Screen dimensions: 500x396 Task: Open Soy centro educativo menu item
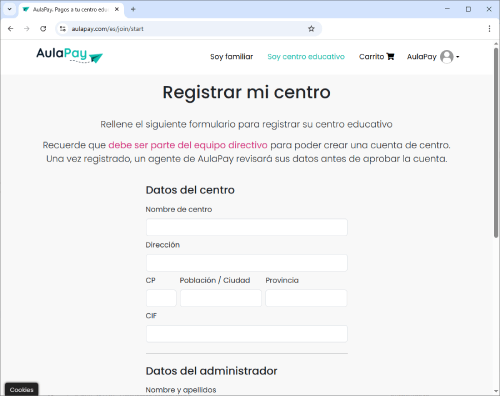pos(306,57)
